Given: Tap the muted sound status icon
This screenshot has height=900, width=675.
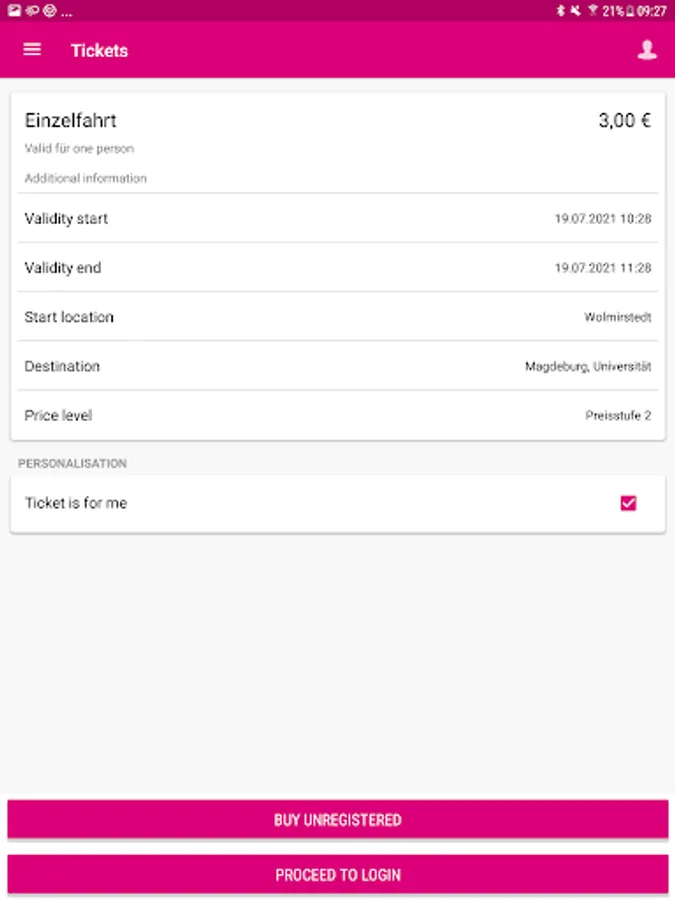Looking at the screenshot, I should point(575,11).
